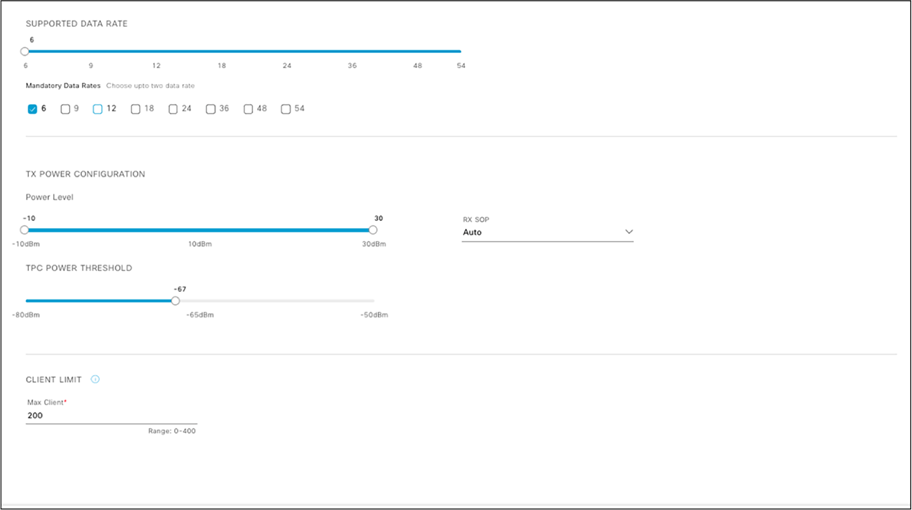Enable the 48 mandatory data rate checkbox
The image size is (912, 510).
(x=248, y=109)
